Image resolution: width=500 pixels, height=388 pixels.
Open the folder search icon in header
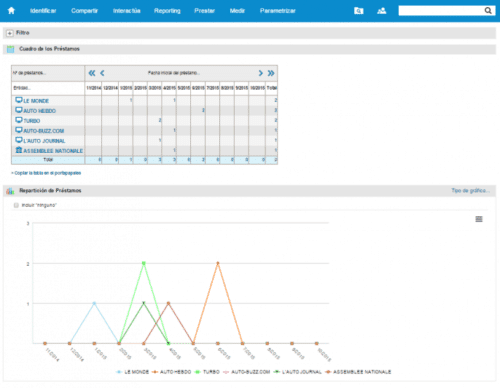pyautogui.click(x=358, y=11)
